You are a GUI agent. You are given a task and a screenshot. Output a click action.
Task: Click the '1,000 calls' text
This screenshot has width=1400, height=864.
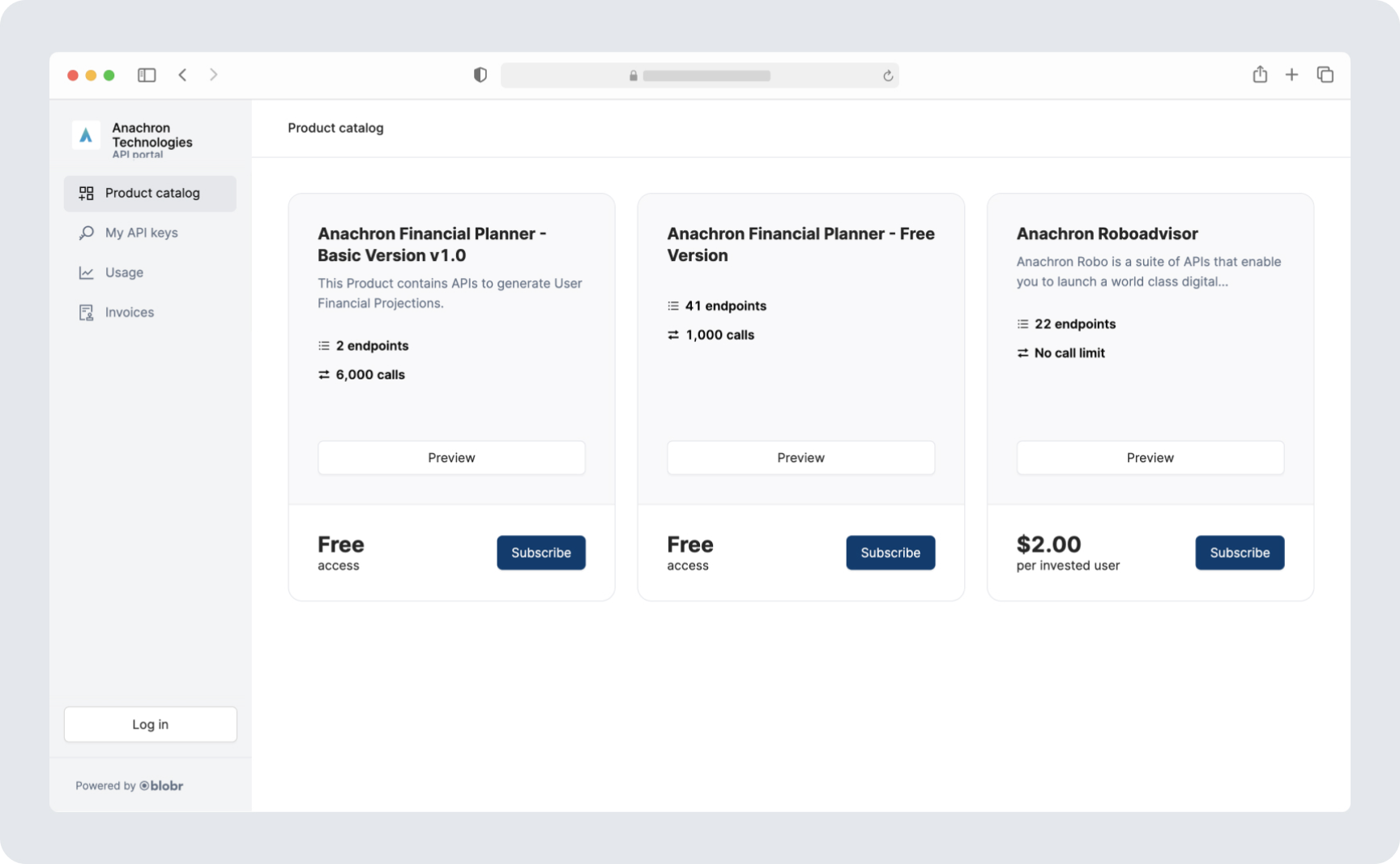pyautogui.click(x=719, y=335)
